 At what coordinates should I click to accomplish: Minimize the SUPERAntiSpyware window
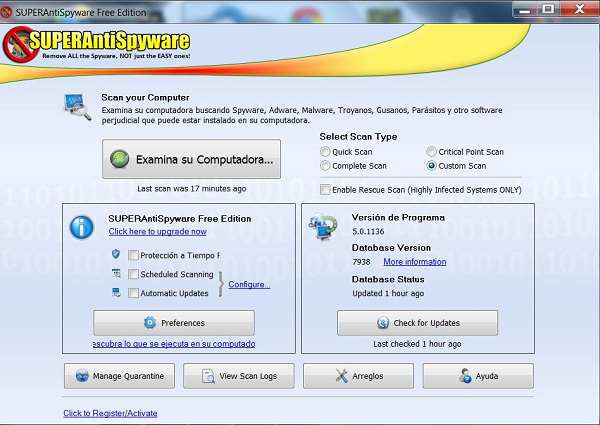(x=525, y=10)
